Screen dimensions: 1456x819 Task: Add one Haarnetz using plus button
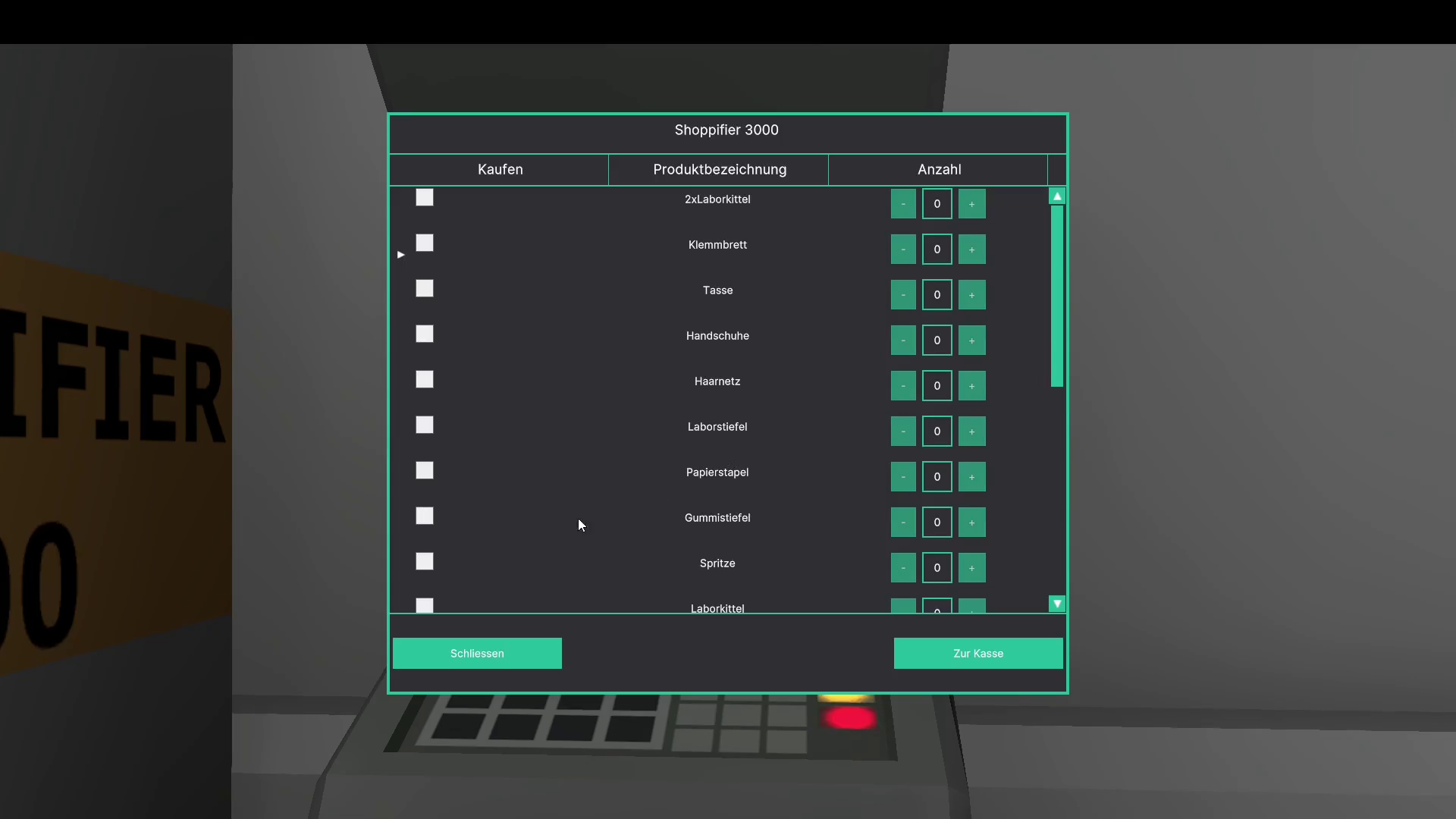click(x=971, y=386)
